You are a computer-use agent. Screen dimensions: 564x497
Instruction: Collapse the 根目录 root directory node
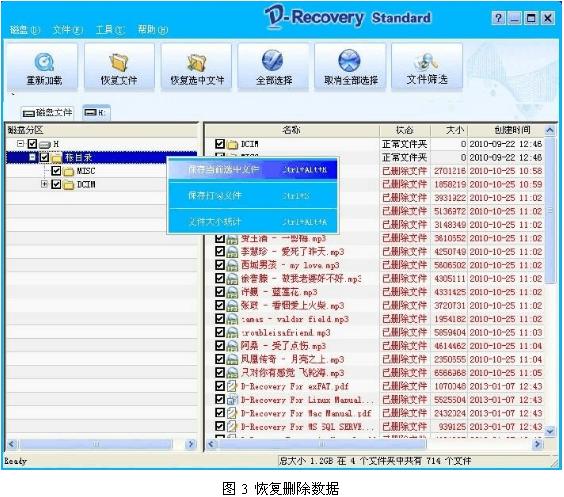coord(33,157)
